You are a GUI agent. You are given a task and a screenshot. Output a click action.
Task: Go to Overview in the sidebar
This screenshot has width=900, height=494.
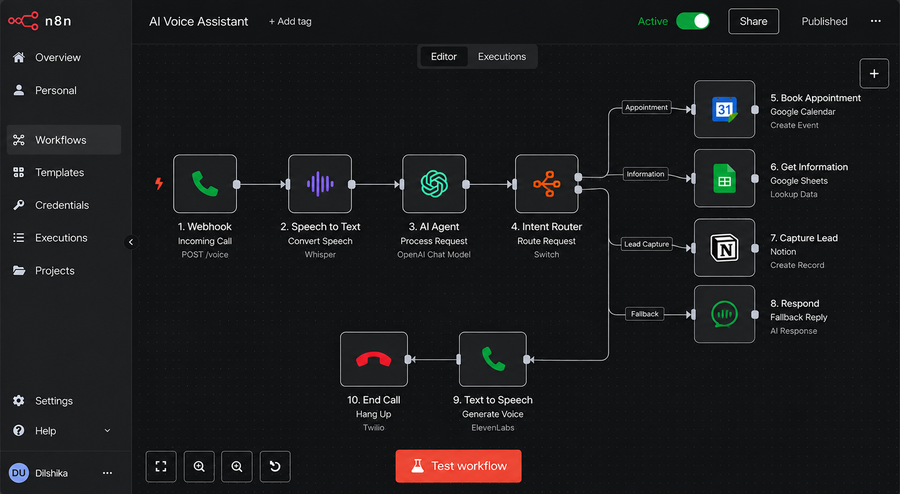pyautogui.click(x=64, y=57)
